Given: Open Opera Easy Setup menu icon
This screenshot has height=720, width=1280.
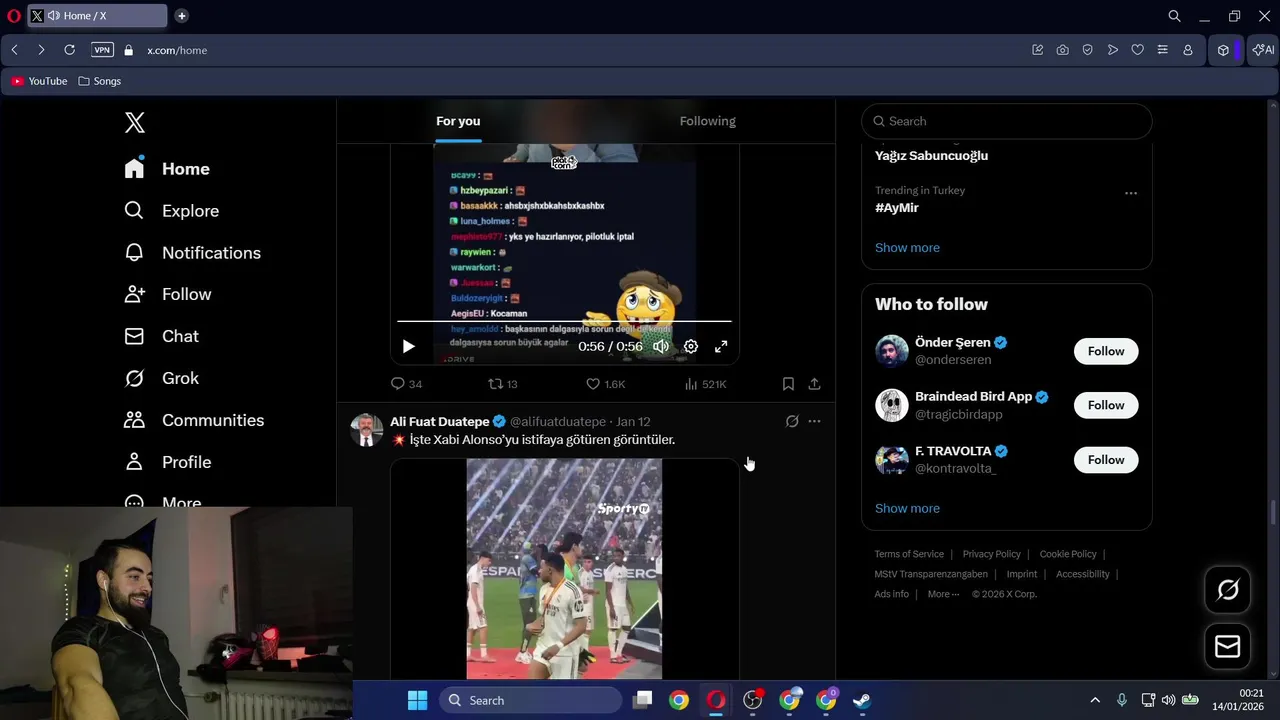Looking at the screenshot, I should pyautogui.click(x=1162, y=50).
